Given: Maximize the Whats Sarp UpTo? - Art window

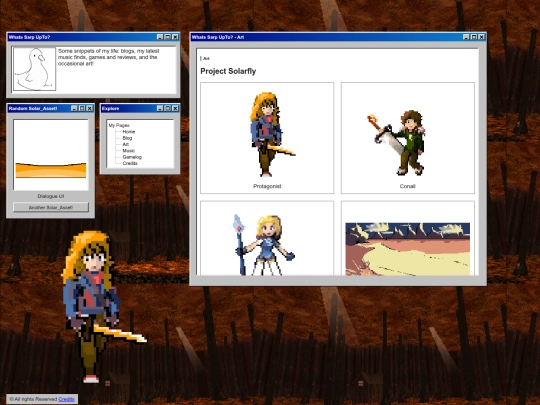Looking at the screenshot, I should click(x=474, y=37).
